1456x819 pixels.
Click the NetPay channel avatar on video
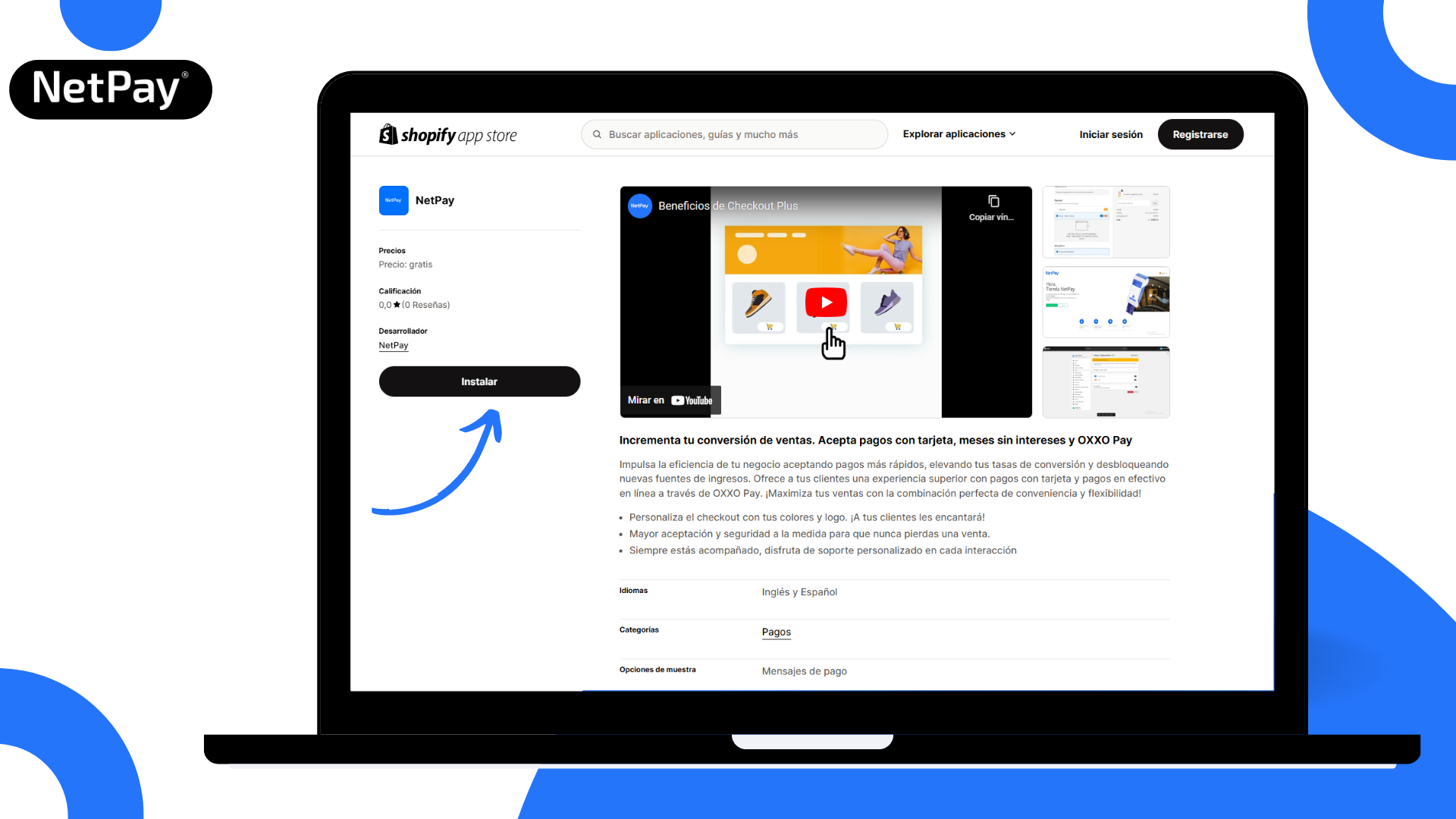tap(640, 206)
